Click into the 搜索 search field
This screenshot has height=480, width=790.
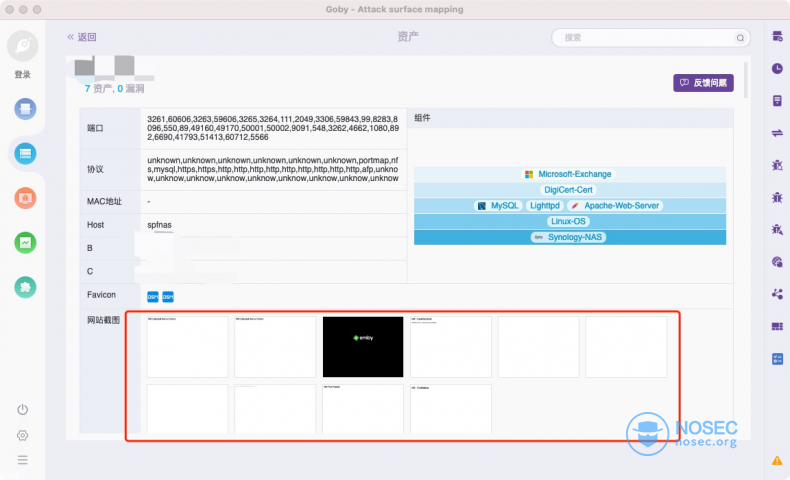[650, 37]
